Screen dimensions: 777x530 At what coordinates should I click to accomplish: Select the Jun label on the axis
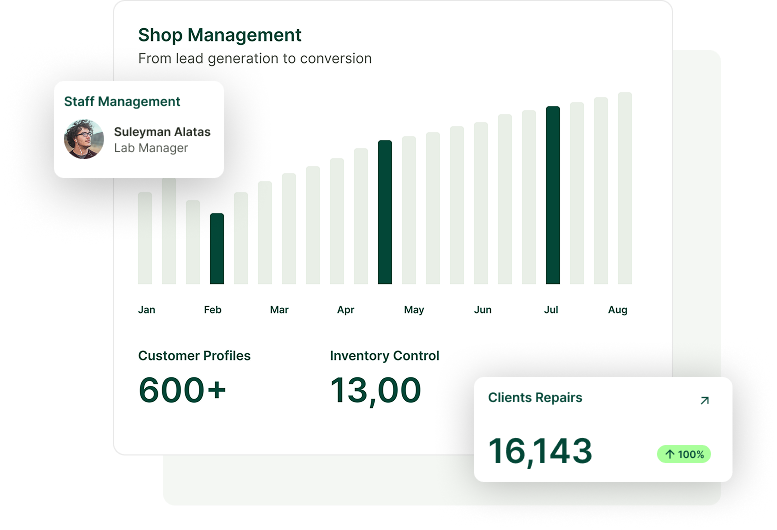click(483, 310)
